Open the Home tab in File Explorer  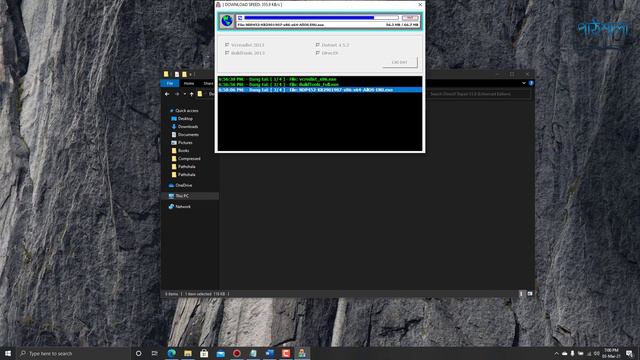tap(189, 83)
